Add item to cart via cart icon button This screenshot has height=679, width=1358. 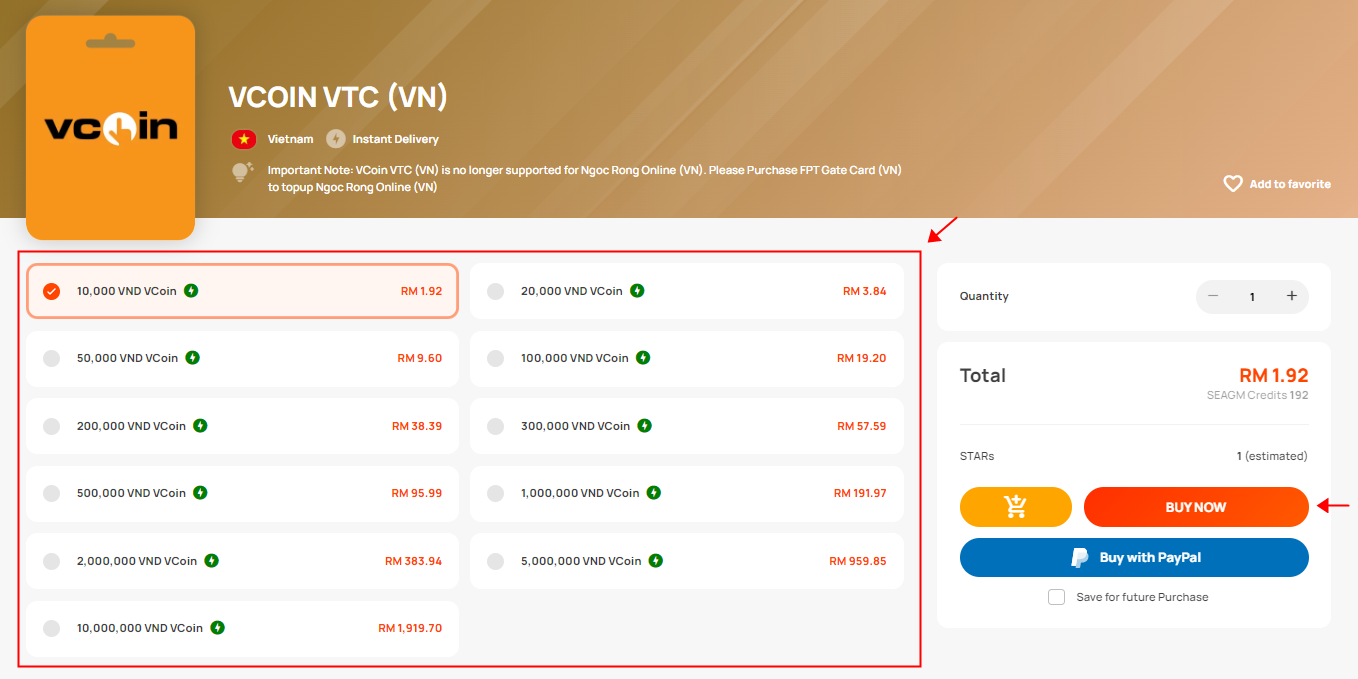tap(1016, 507)
